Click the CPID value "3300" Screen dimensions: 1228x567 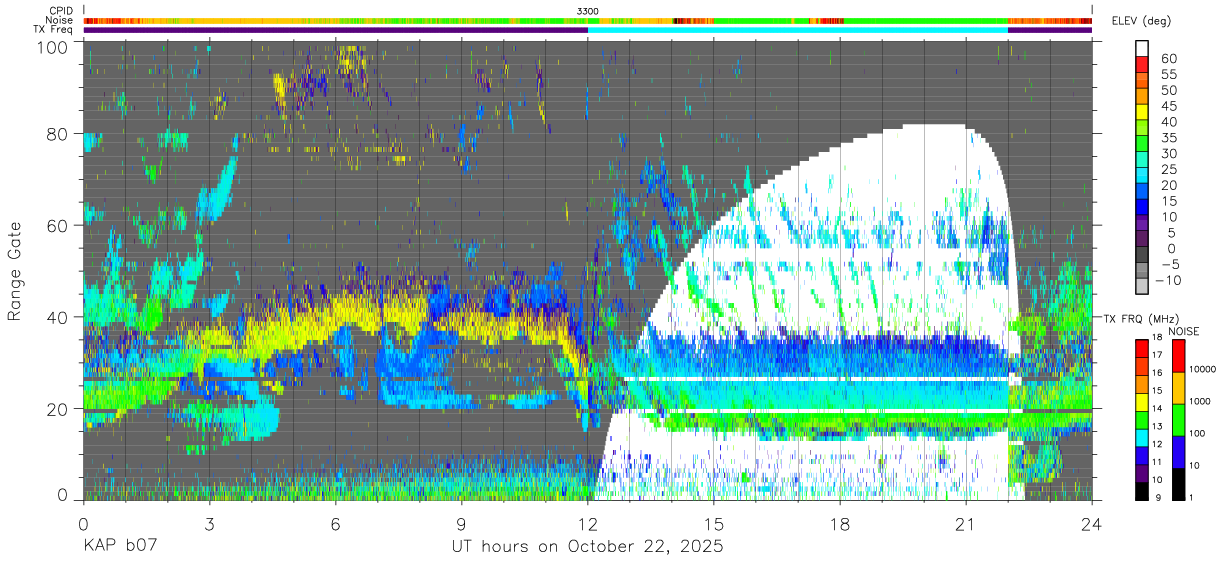(588, 11)
